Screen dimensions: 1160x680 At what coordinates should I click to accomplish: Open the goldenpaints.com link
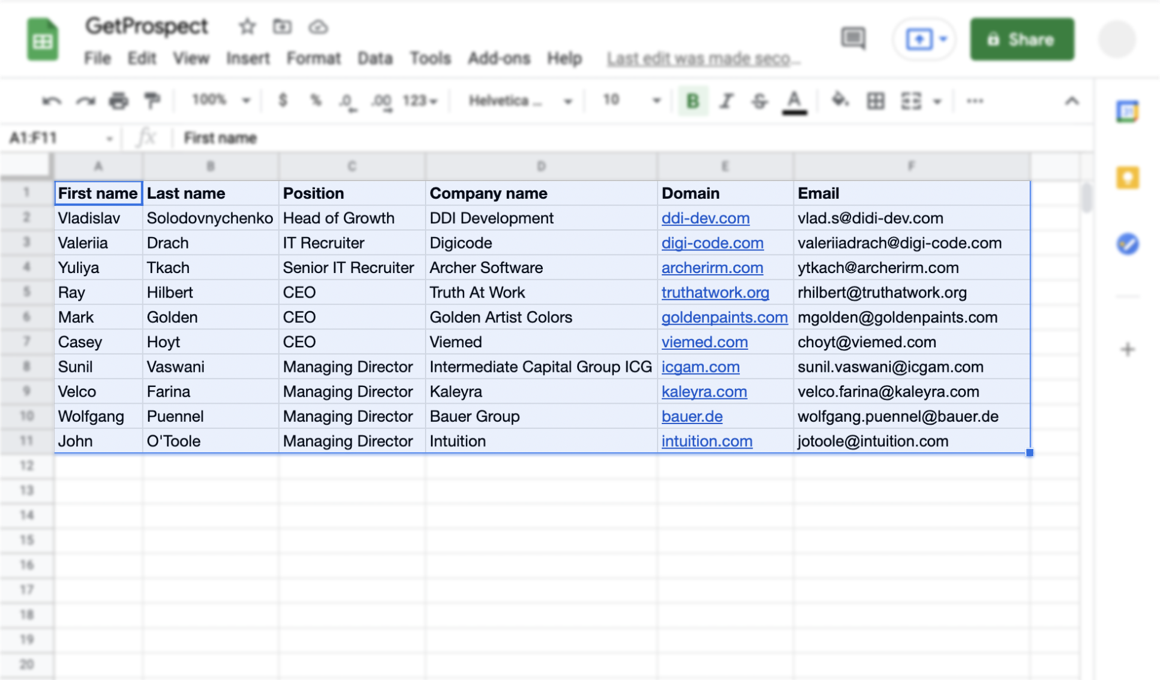[x=724, y=317]
